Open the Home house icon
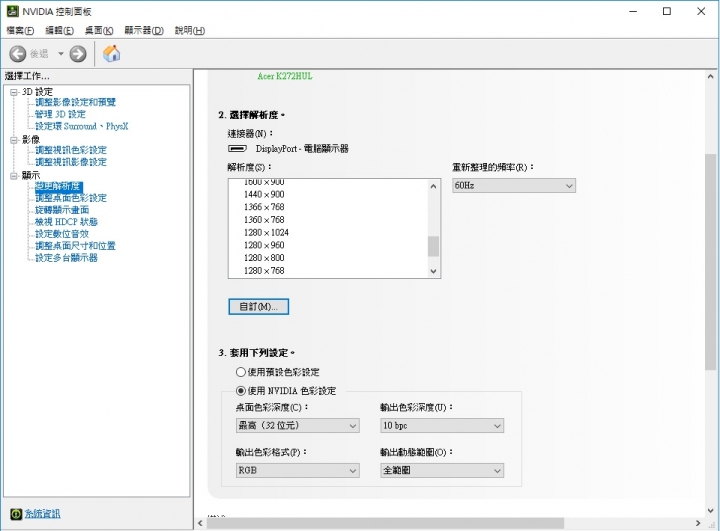The width and height of the screenshot is (720, 531). coord(112,54)
